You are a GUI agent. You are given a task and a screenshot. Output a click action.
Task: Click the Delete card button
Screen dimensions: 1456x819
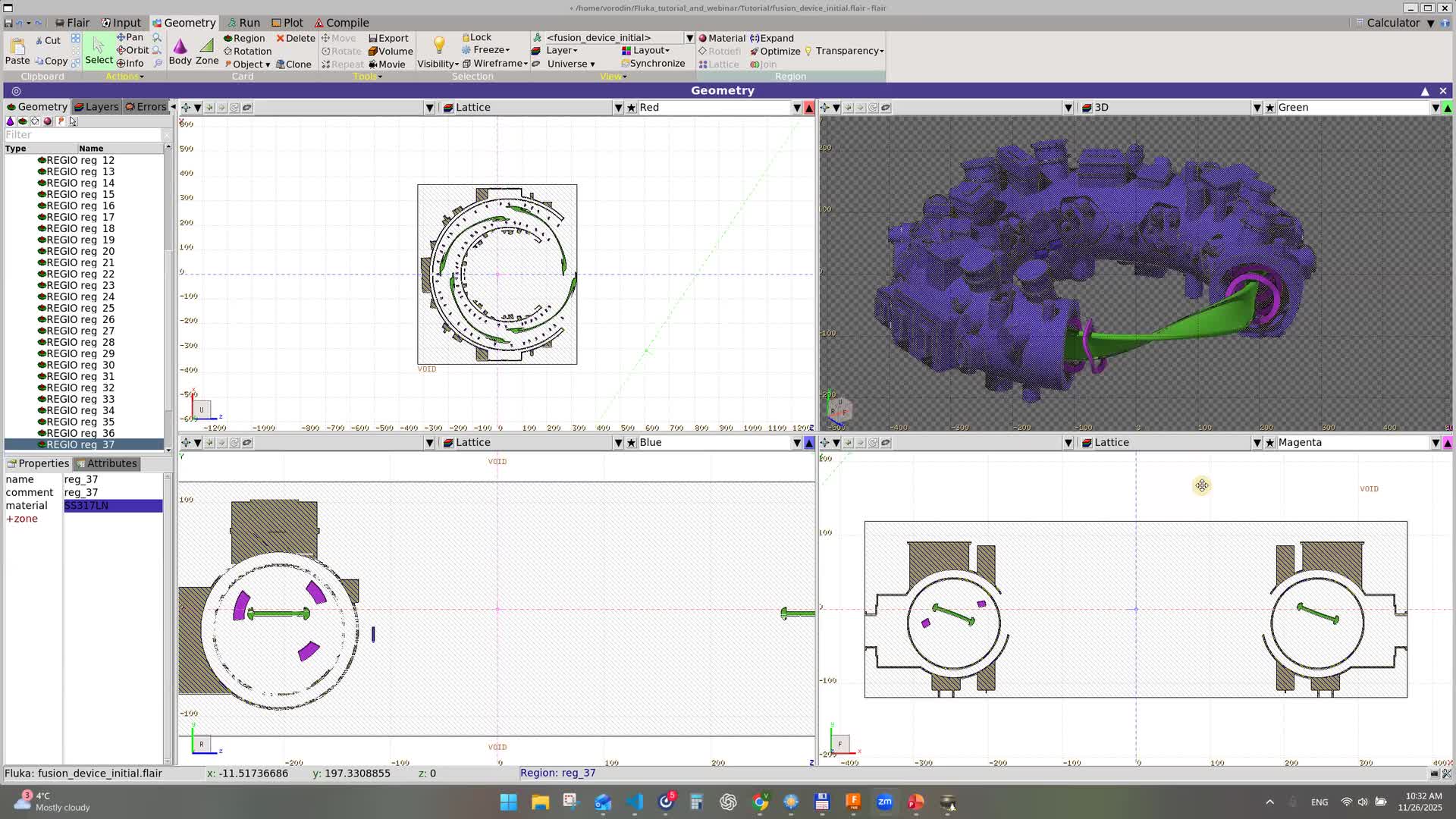click(296, 38)
